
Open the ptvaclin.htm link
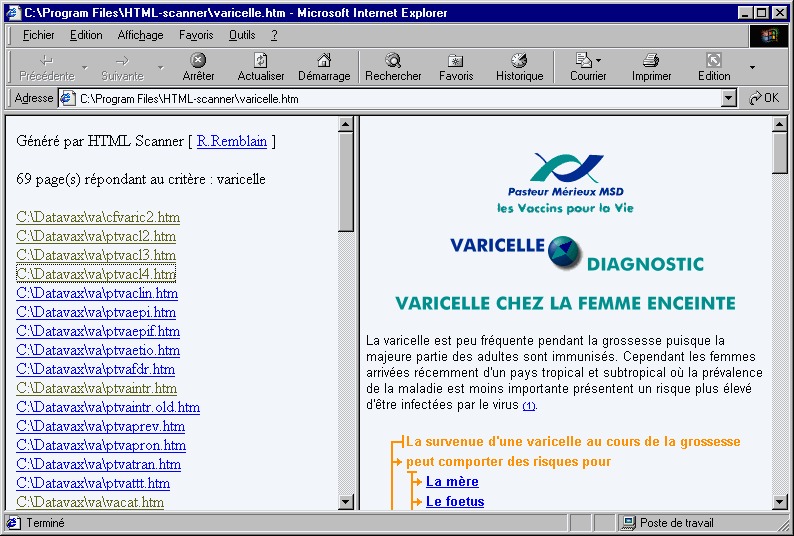click(x=97, y=293)
